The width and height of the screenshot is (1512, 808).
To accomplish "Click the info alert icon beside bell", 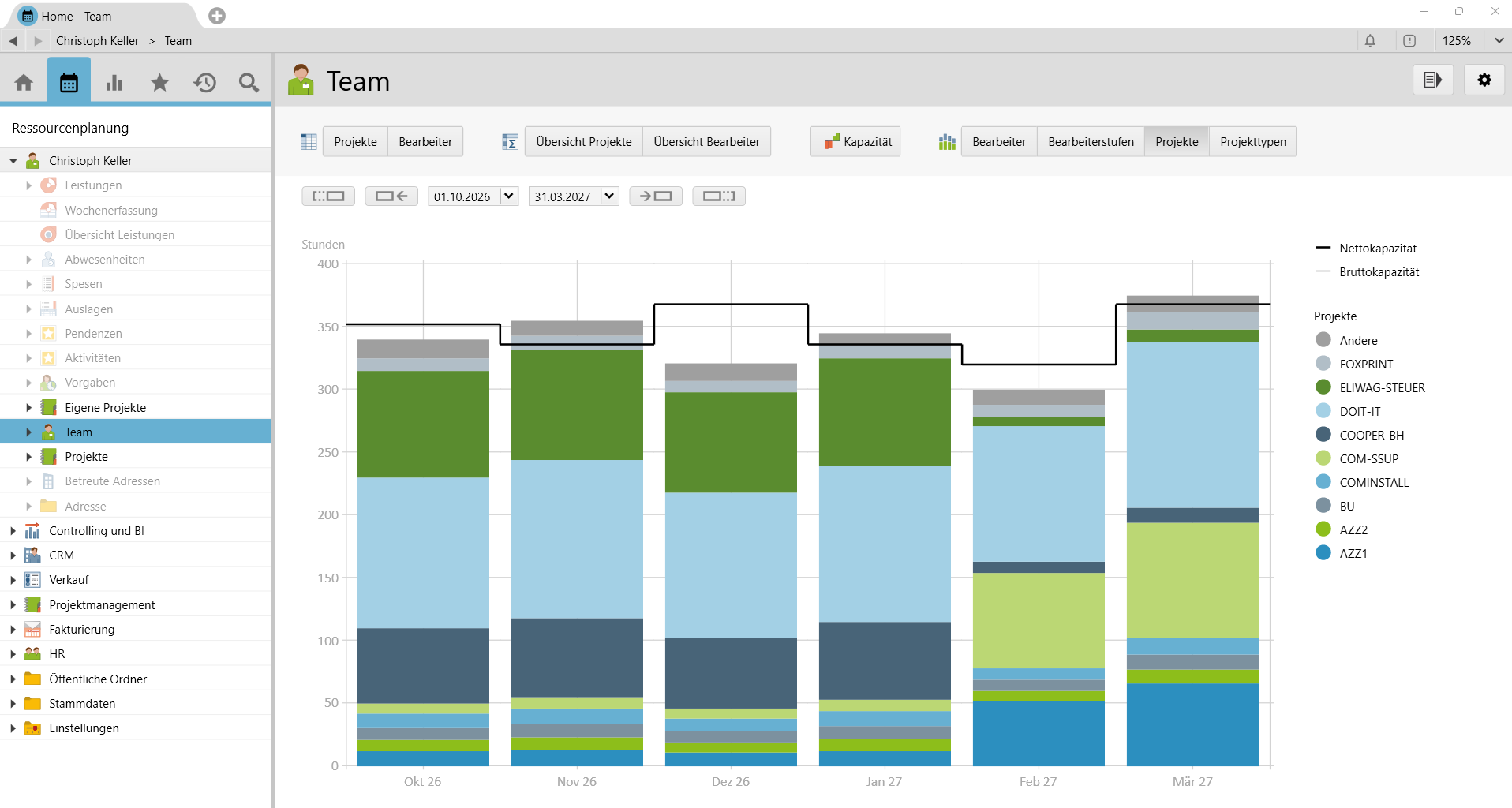I will [x=1409, y=41].
